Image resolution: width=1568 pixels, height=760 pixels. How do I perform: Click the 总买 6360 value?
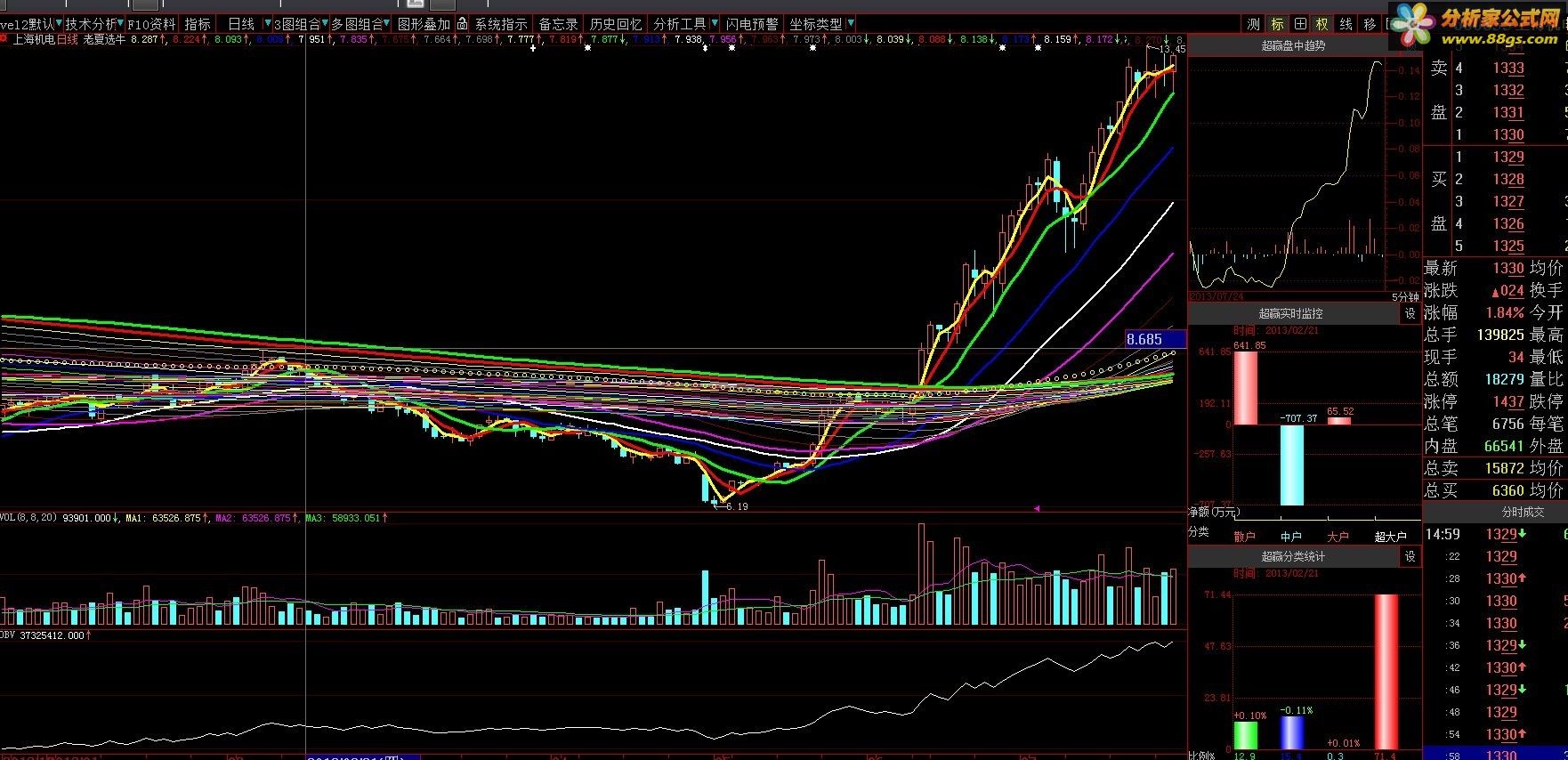(x=1508, y=490)
